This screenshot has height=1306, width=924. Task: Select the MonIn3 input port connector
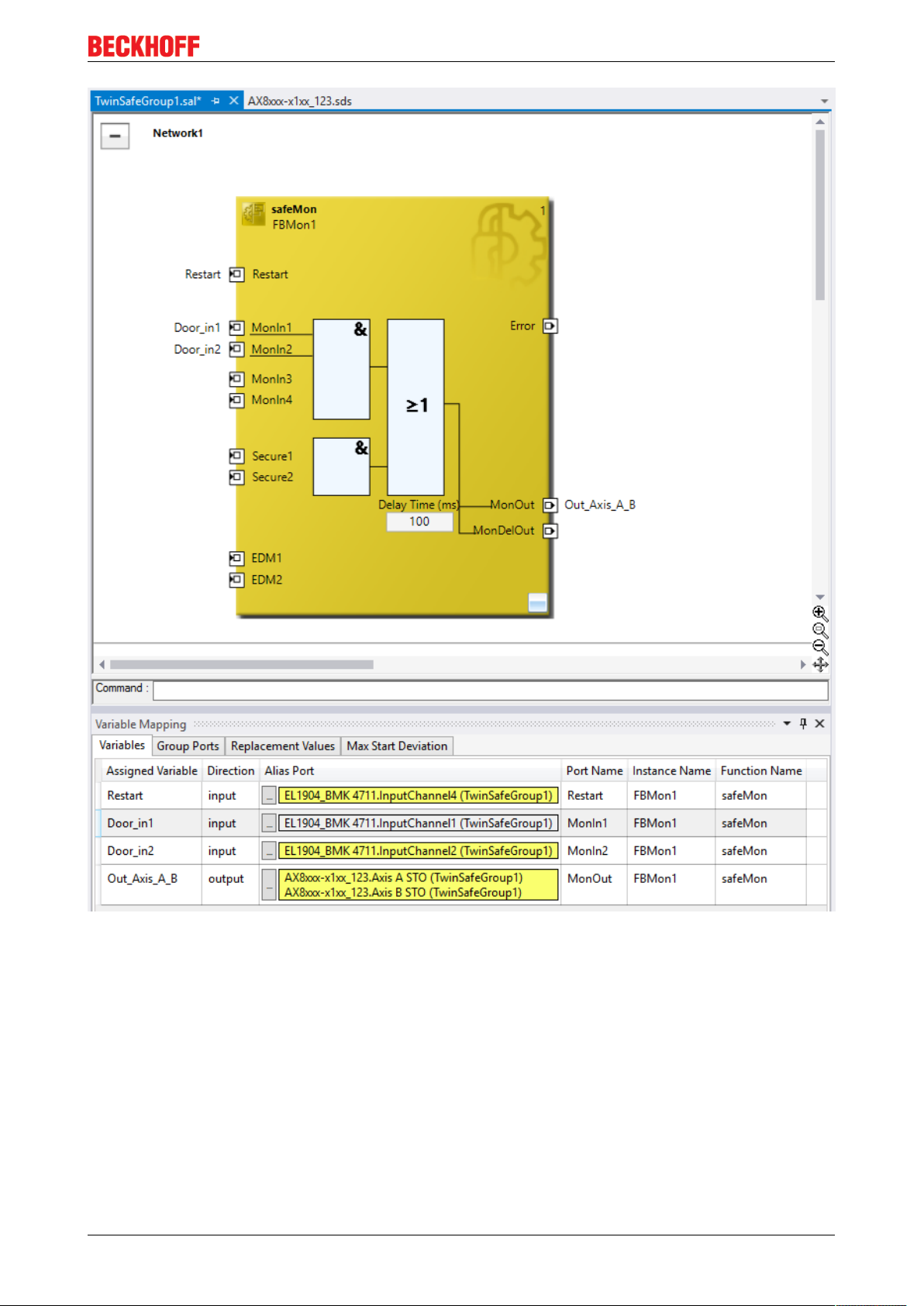coord(236,379)
